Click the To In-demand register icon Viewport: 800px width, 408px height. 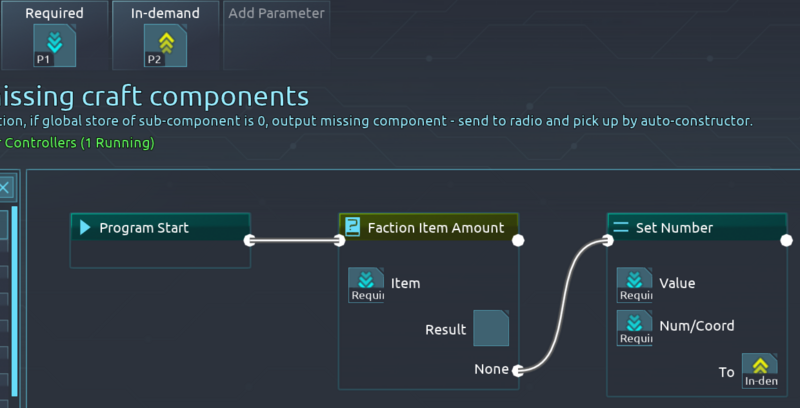coord(760,370)
